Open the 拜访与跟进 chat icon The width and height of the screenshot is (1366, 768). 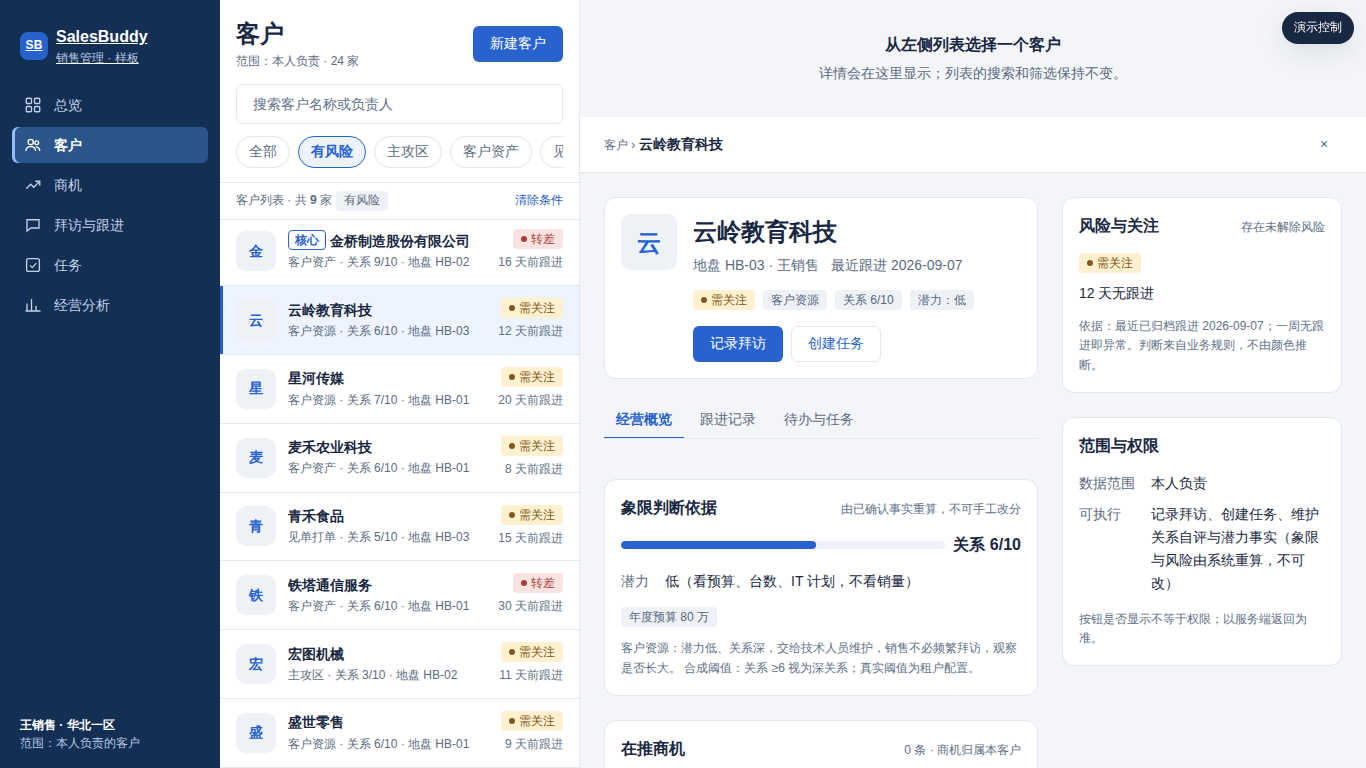(x=33, y=225)
